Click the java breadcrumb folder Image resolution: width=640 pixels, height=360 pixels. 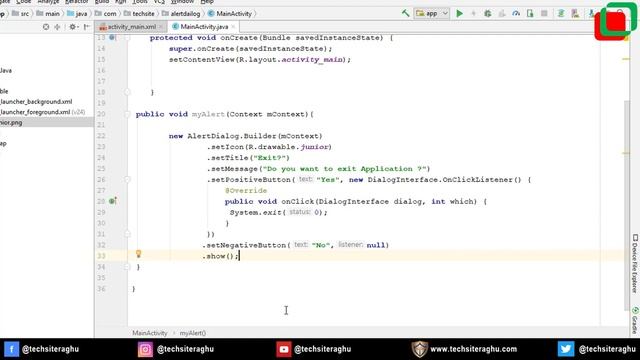tap(77, 13)
